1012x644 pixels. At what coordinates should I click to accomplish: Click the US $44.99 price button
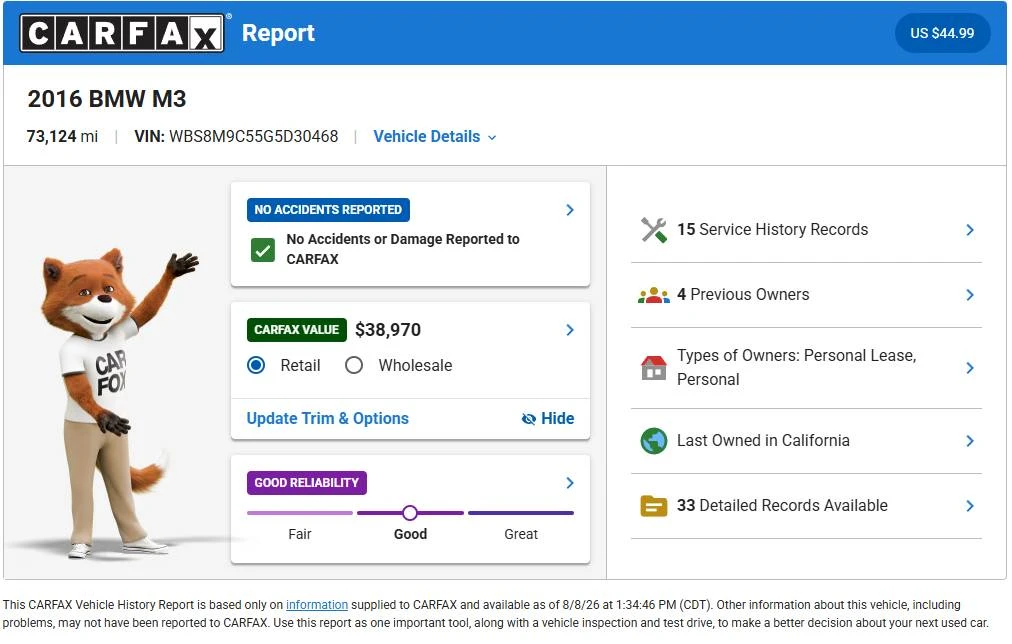(942, 33)
